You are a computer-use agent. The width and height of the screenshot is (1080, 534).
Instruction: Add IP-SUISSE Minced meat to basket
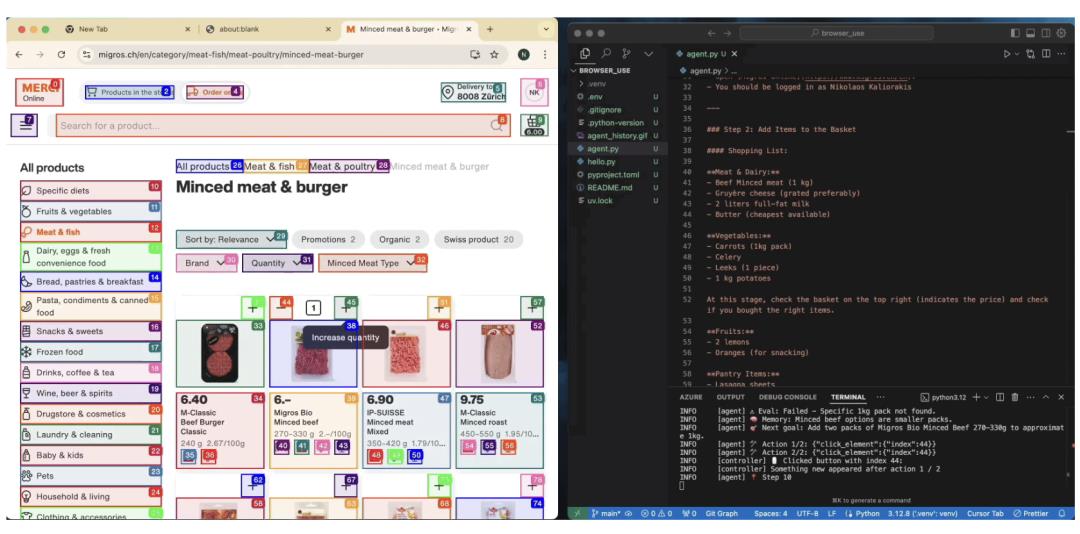[439, 307]
